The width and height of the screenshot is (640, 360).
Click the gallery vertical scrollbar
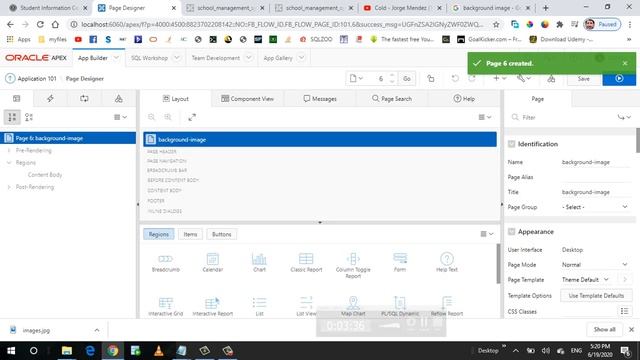click(x=498, y=263)
